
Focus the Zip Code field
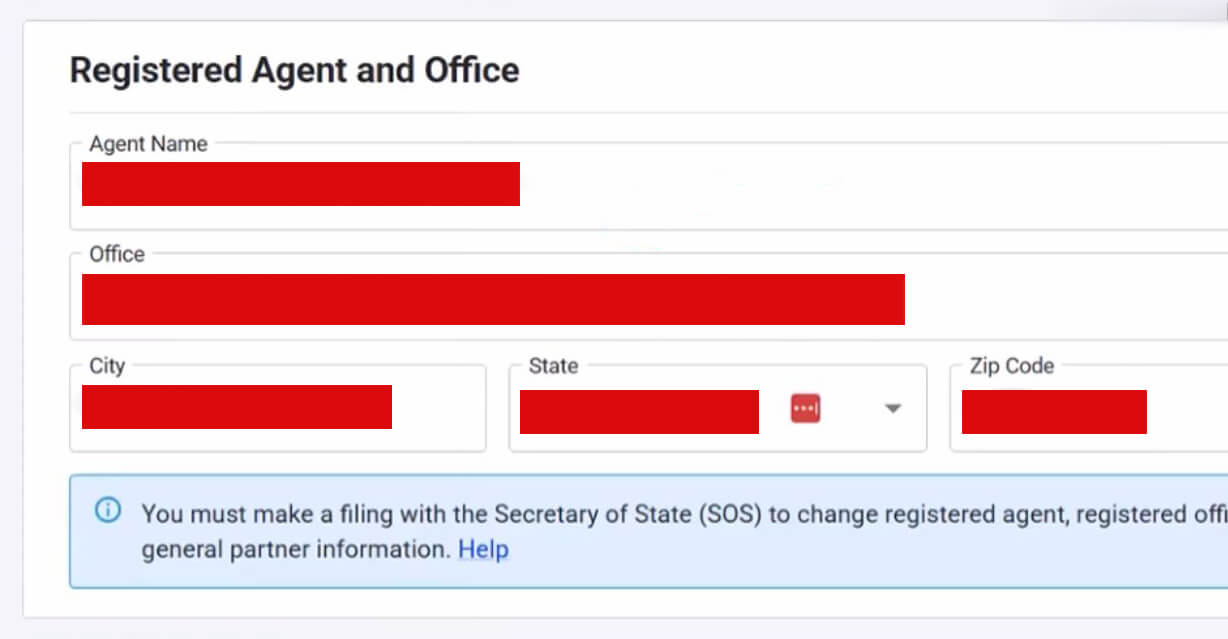tap(1053, 411)
